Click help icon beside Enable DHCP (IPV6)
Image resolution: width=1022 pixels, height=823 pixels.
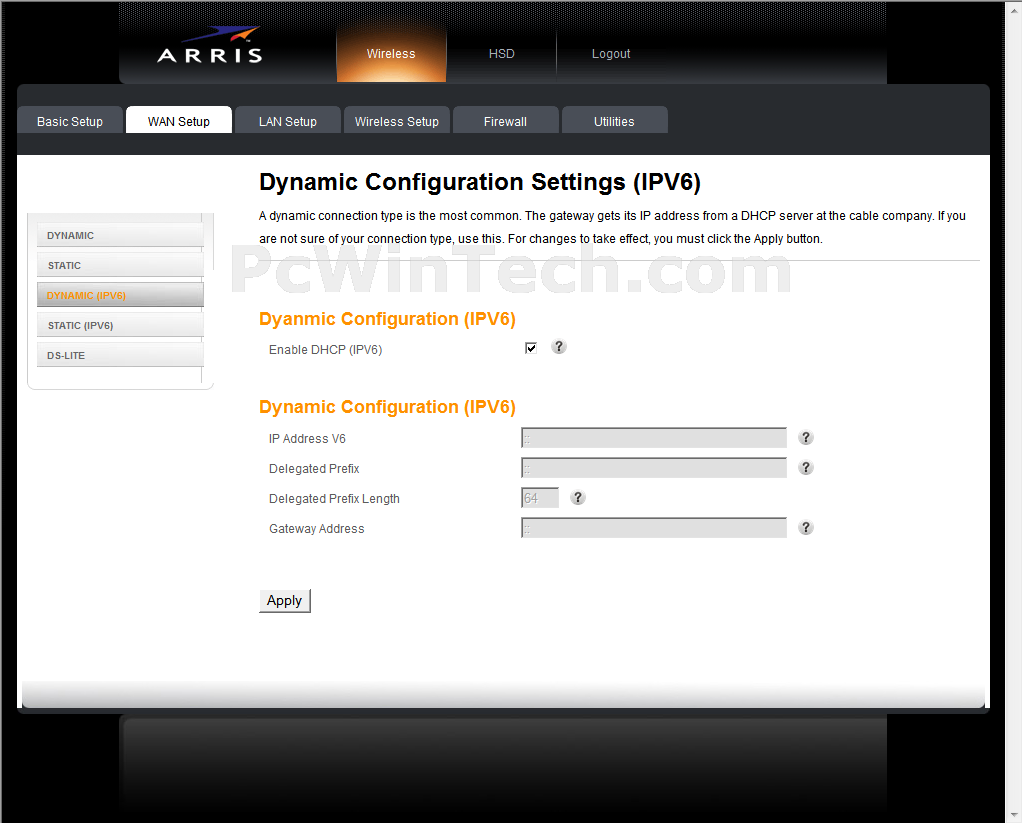559,347
